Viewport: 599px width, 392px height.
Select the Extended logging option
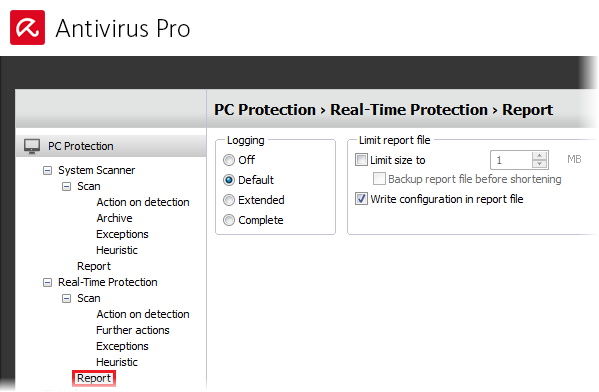pyautogui.click(x=229, y=200)
